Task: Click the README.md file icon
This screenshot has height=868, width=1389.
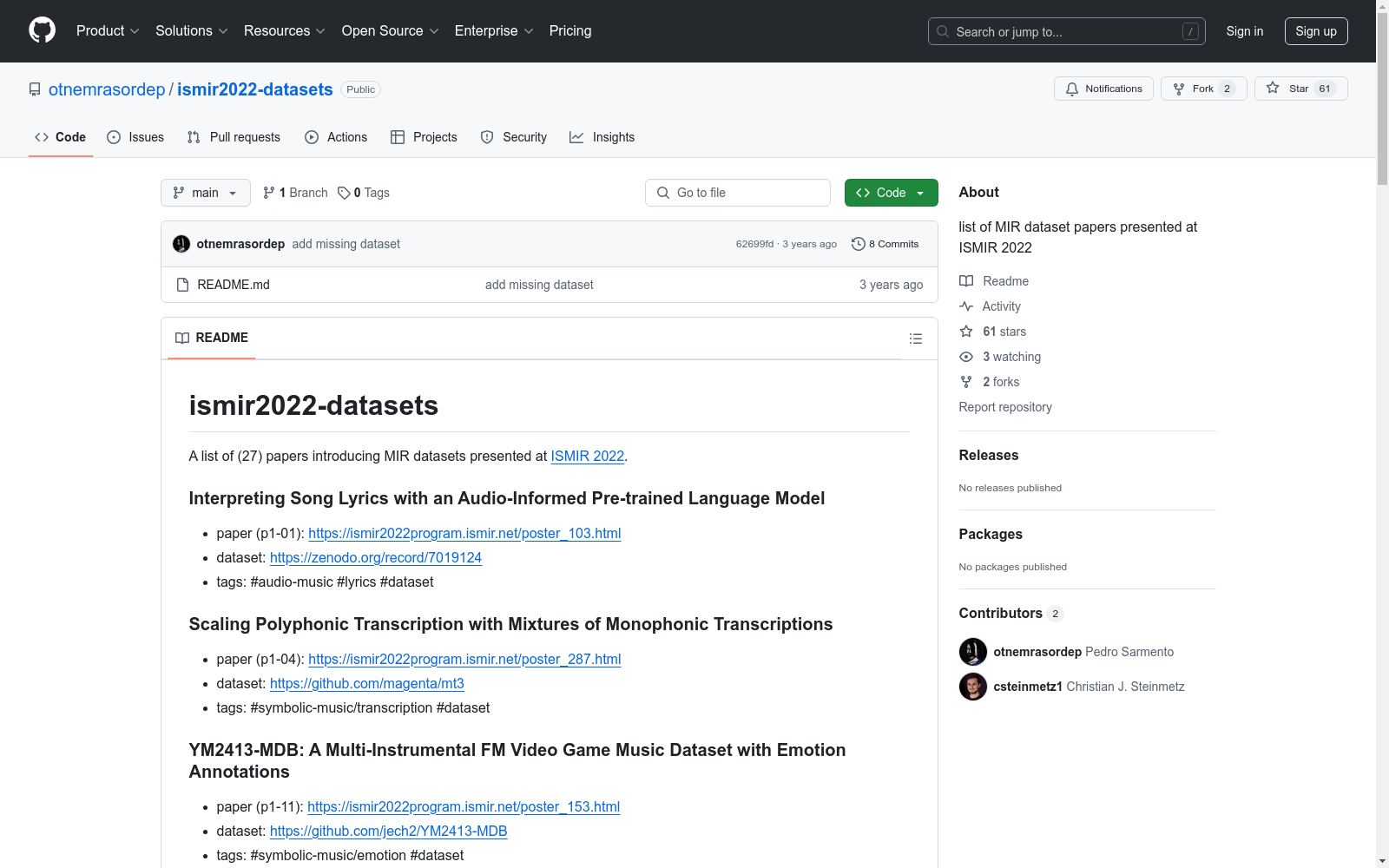Action: click(x=182, y=285)
